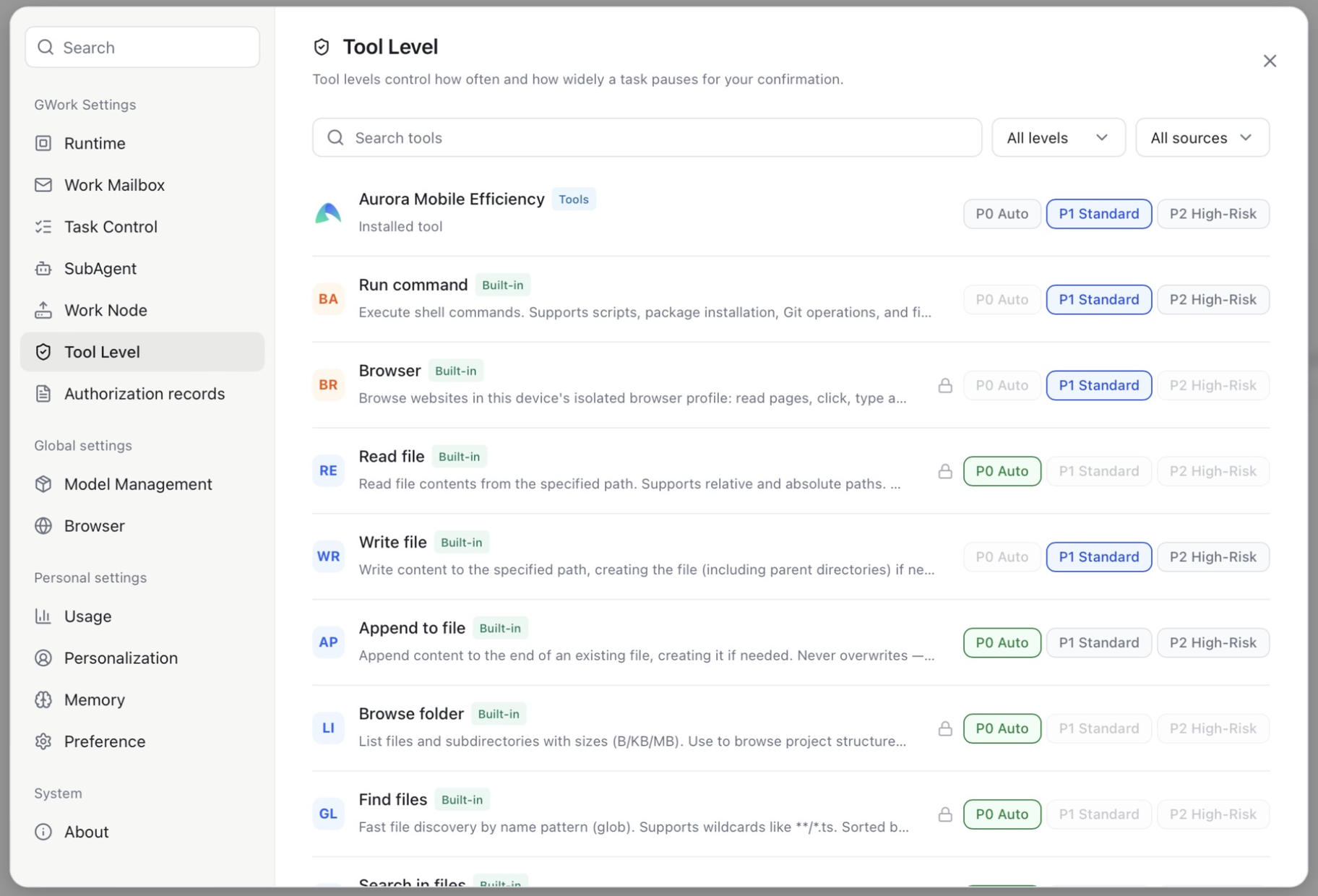Image resolution: width=1318 pixels, height=896 pixels.
Task: Click the RE icon for Read file
Action: point(328,470)
